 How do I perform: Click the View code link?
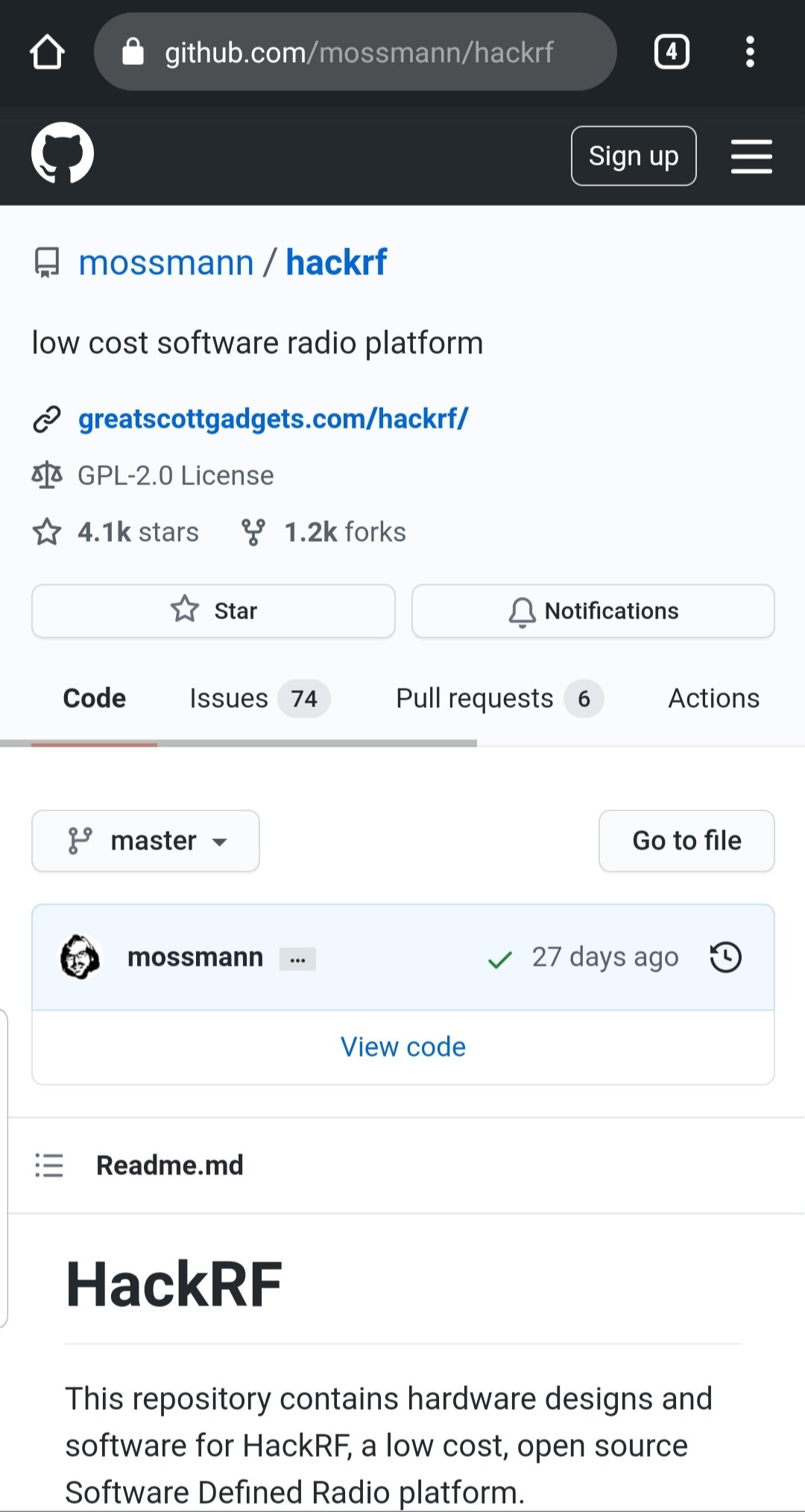pos(403,1047)
